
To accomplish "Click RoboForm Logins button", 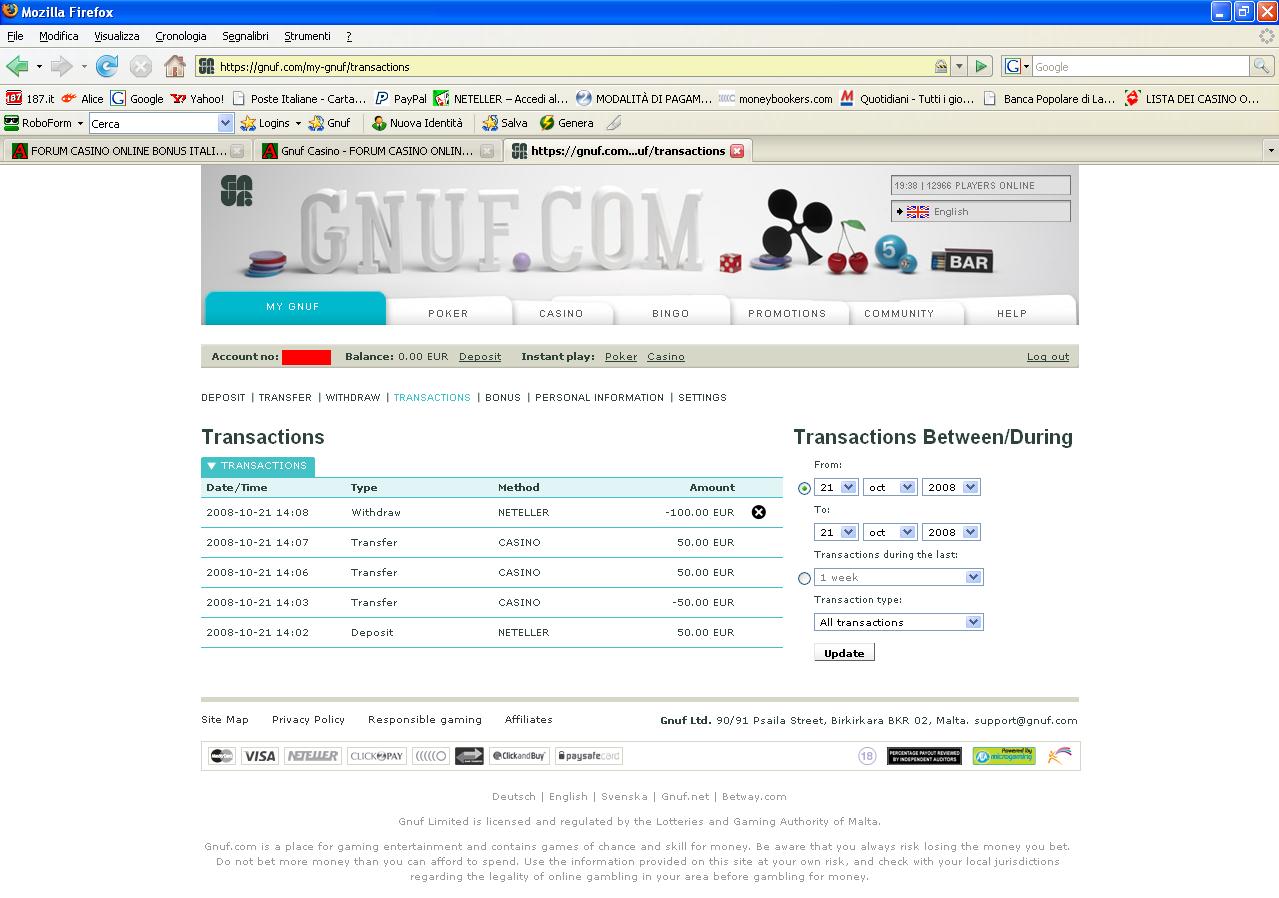I will (x=270, y=123).
